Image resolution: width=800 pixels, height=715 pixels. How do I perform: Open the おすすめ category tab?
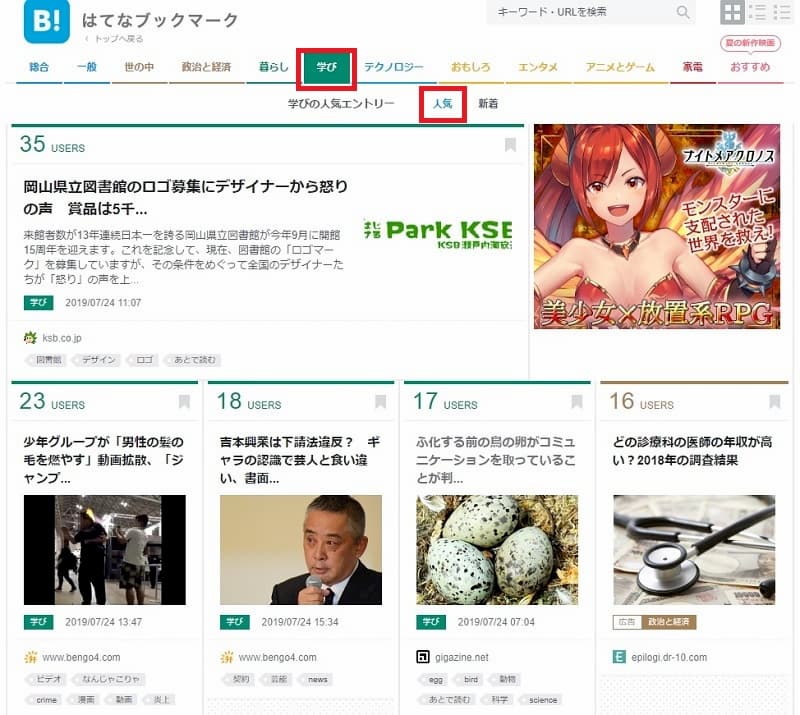tap(750, 67)
